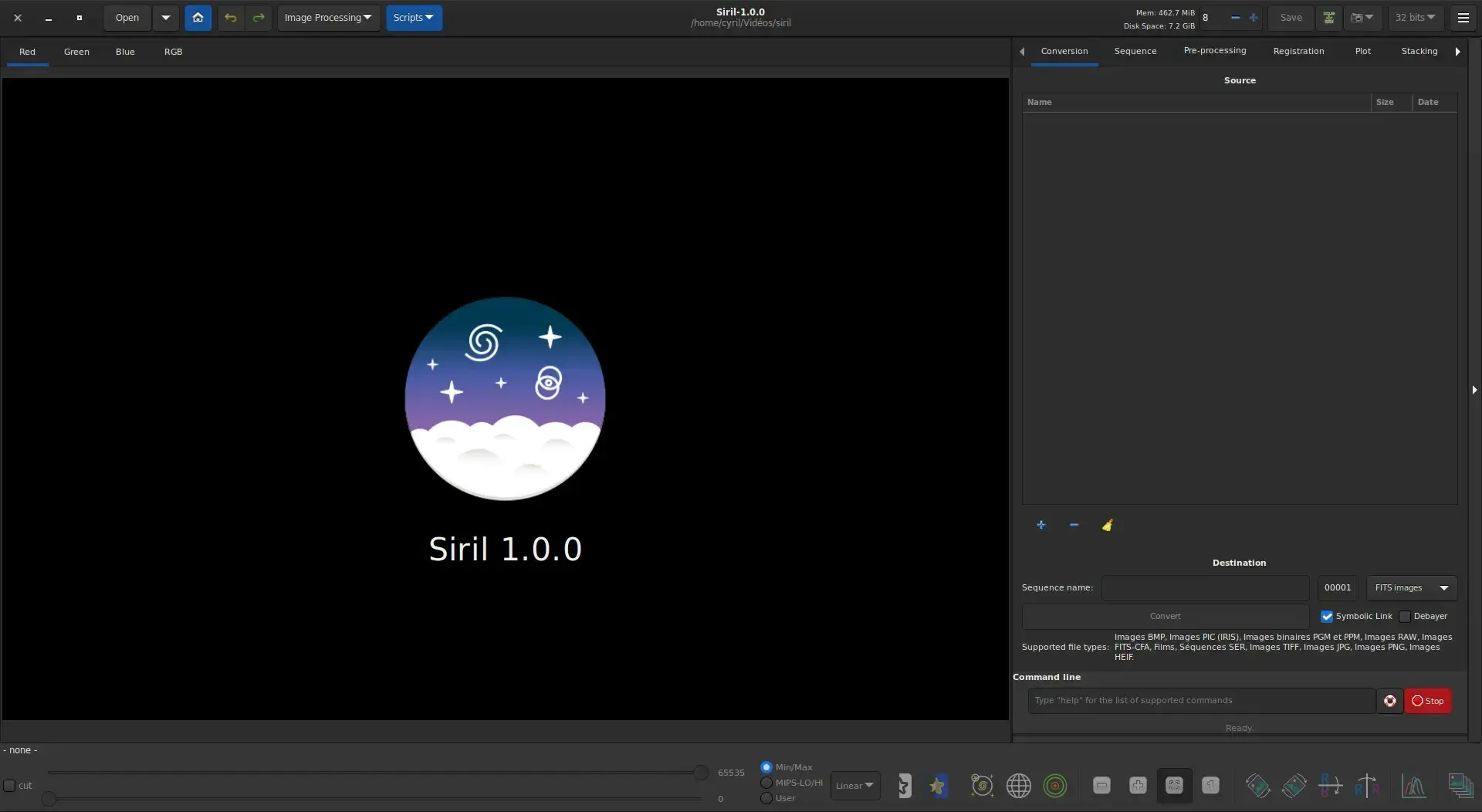Screen dimensions: 1482x812
Task: Open the astrometry annotation tool
Action: [1019, 785]
